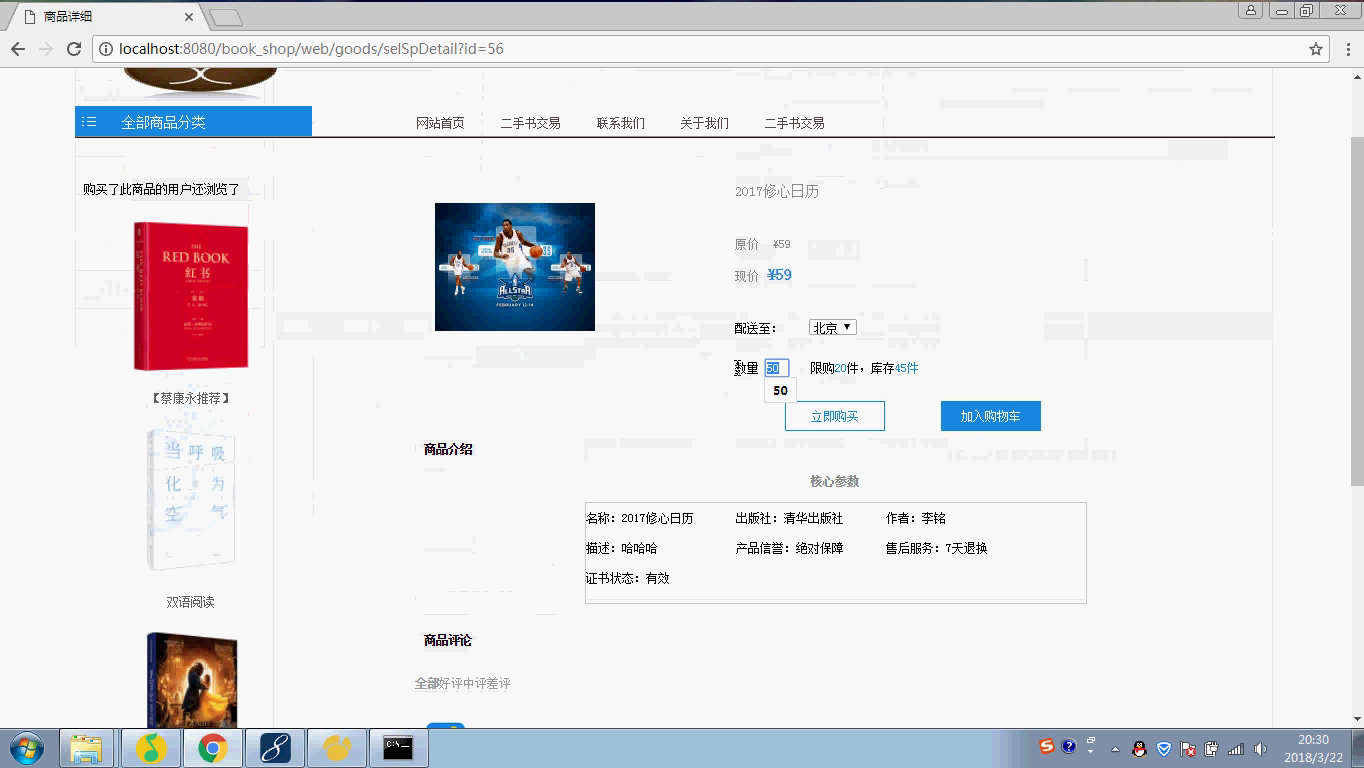Select autocomplete suggestion 50
The width and height of the screenshot is (1364, 768).
781,391
